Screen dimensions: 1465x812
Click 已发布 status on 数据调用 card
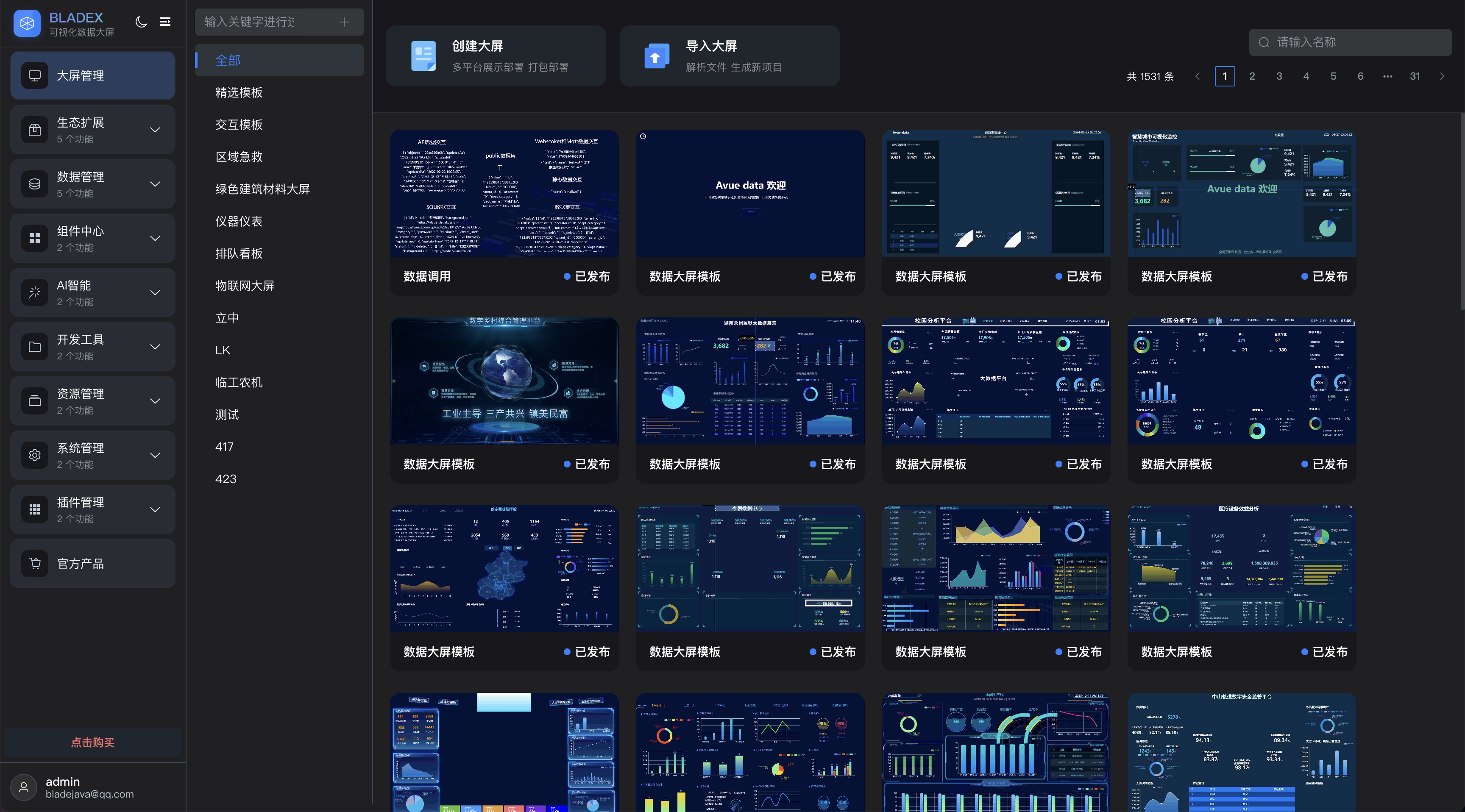(587, 276)
